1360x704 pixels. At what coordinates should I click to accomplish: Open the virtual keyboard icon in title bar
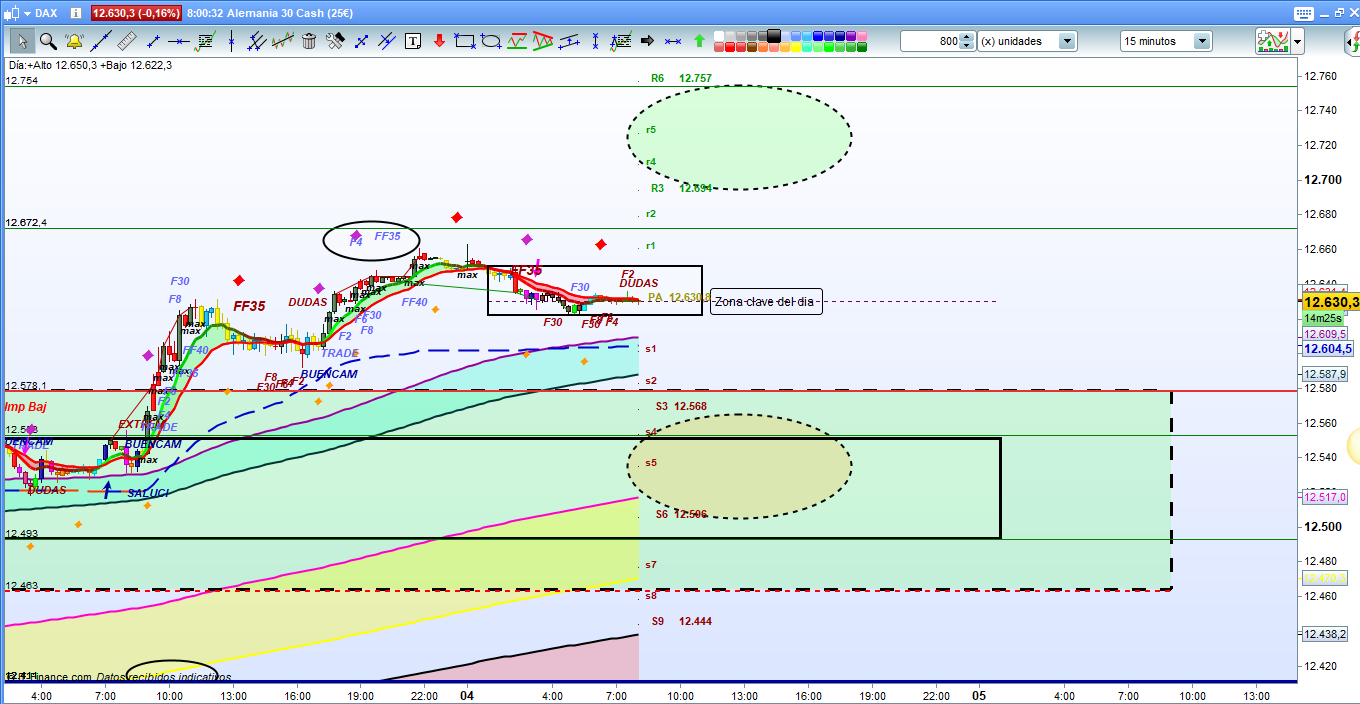pyautogui.click(x=1302, y=13)
